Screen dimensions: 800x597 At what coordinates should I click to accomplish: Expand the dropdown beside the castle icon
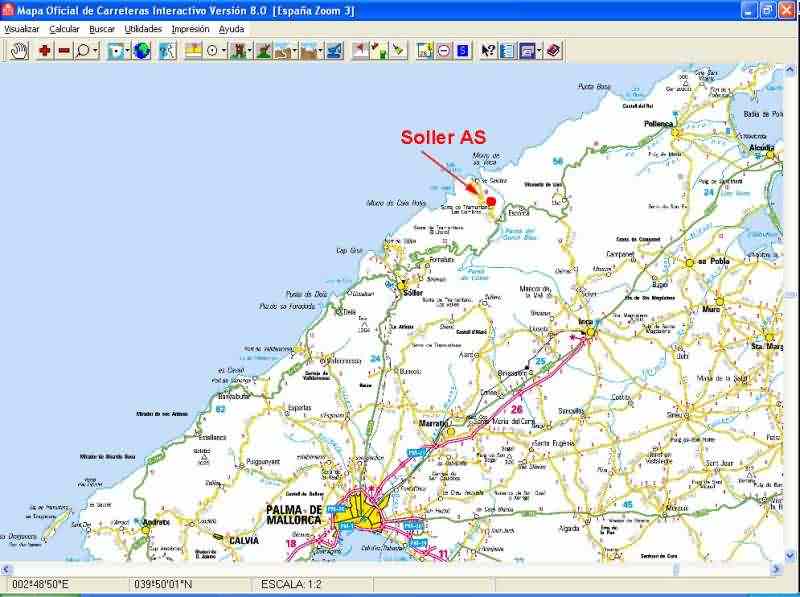click(249, 51)
